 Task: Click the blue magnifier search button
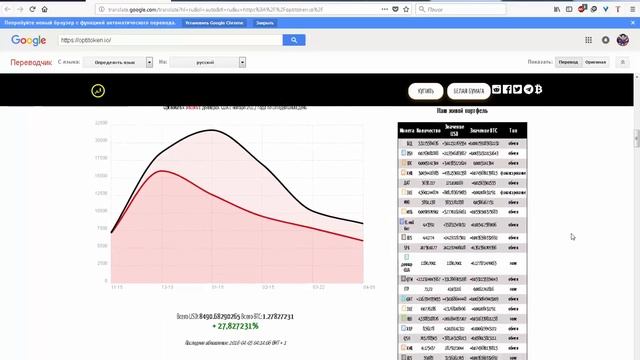coord(294,40)
